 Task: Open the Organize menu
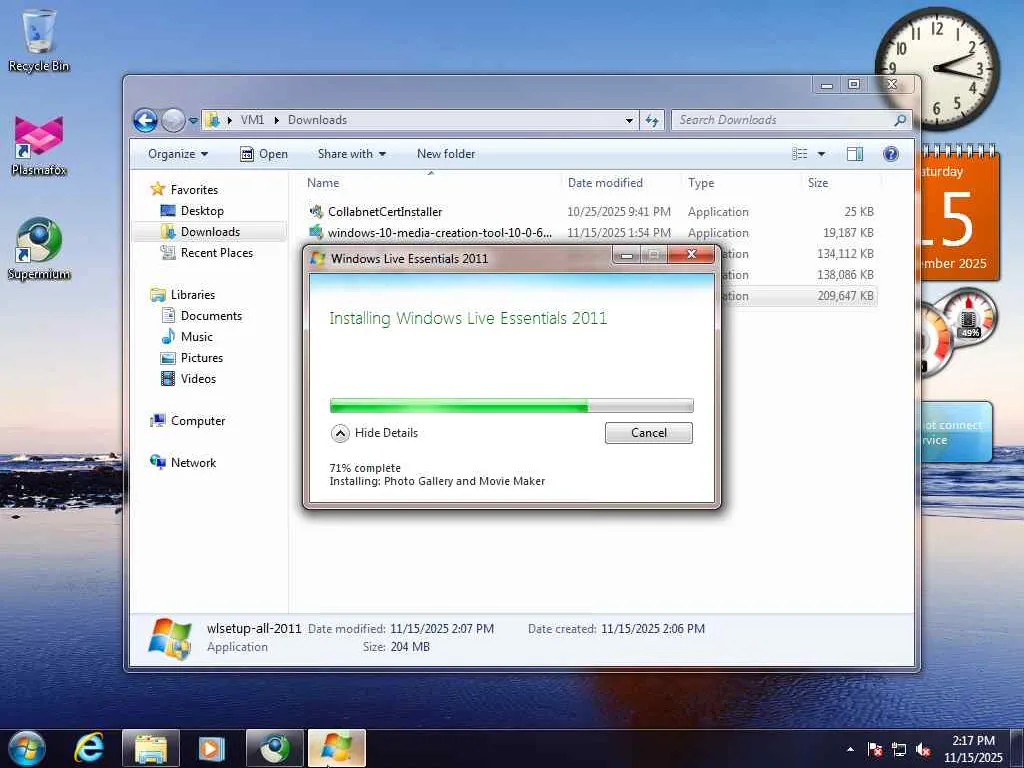click(x=178, y=154)
